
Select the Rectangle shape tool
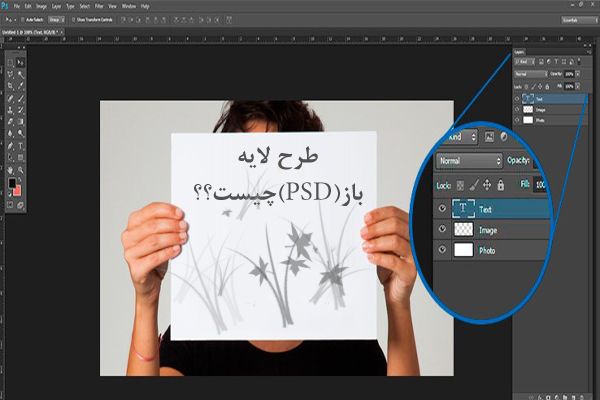21,157
